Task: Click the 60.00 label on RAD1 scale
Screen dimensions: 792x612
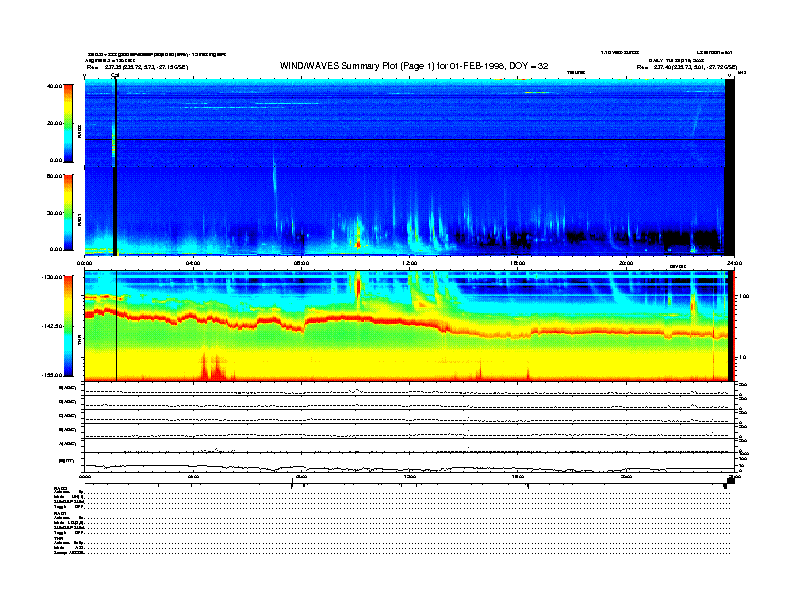Action: coord(54,176)
